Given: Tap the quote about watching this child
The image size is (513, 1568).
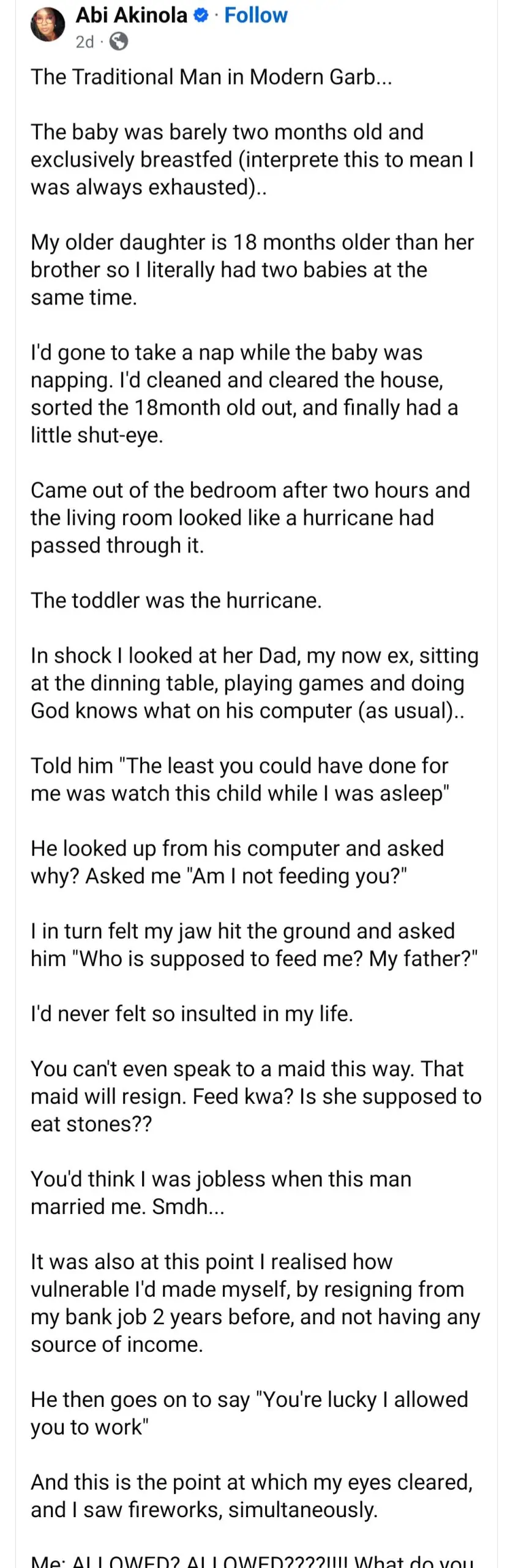Looking at the screenshot, I should click(240, 779).
